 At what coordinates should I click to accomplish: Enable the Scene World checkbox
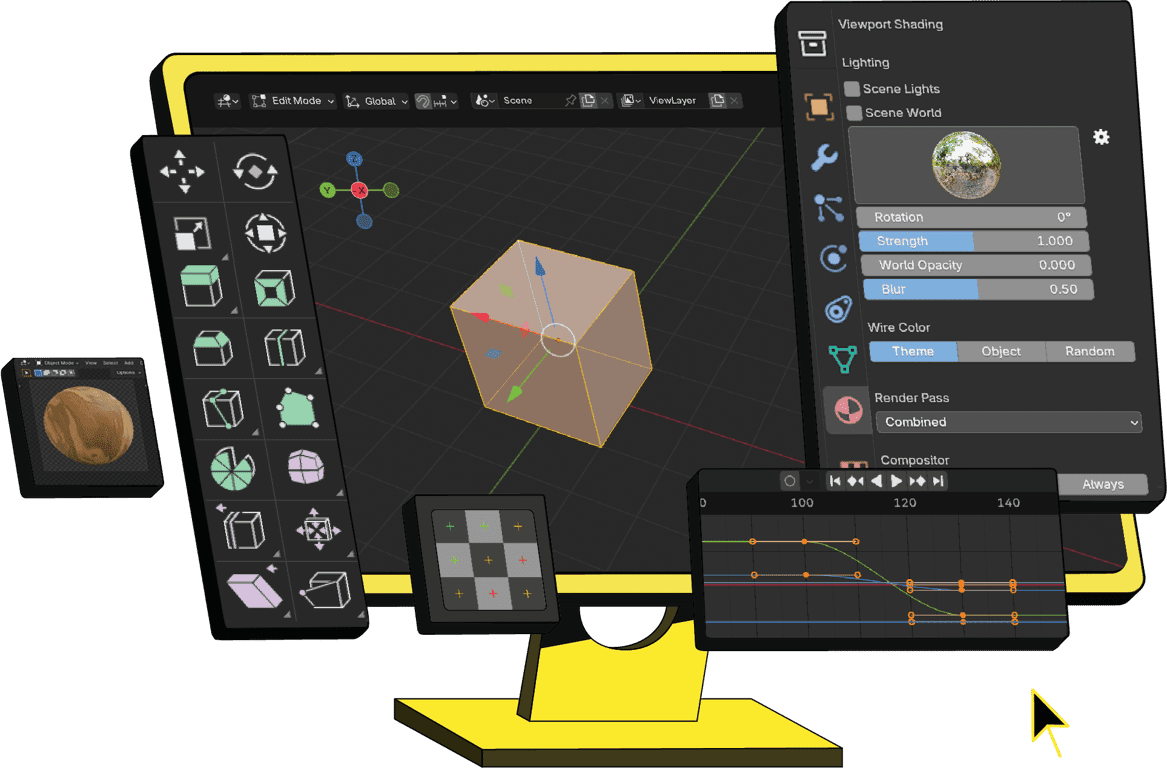[x=854, y=113]
